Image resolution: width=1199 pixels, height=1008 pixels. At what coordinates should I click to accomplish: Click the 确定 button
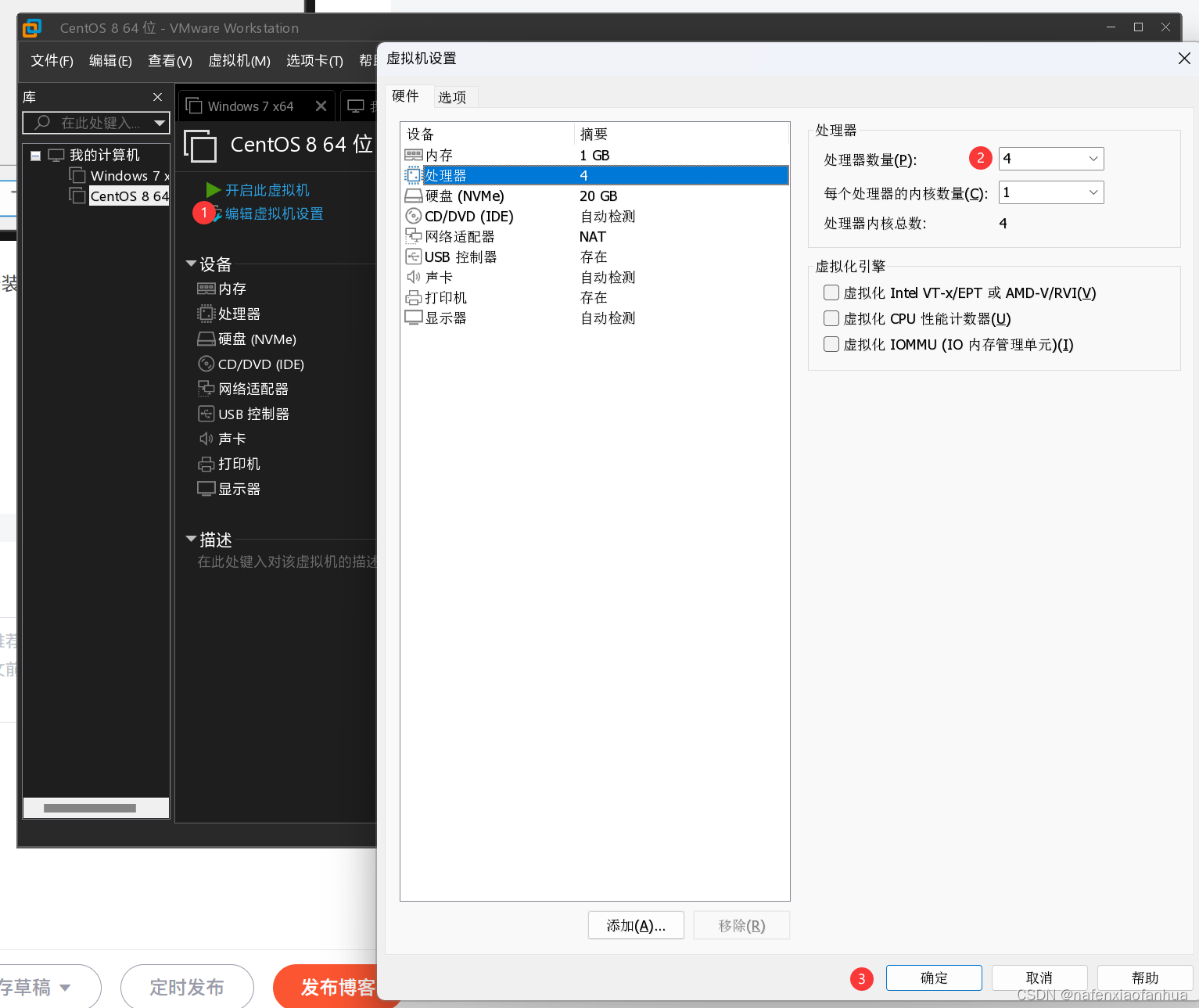[934, 978]
